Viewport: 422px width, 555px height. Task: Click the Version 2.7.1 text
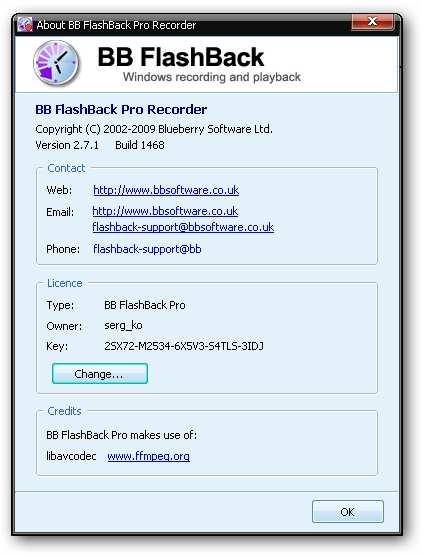click(x=67, y=145)
